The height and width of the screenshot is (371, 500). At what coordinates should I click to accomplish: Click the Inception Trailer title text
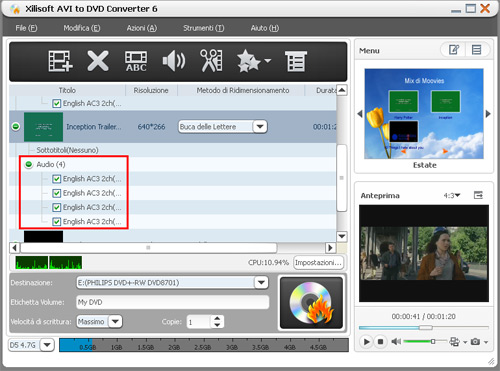tap(94, 127)
